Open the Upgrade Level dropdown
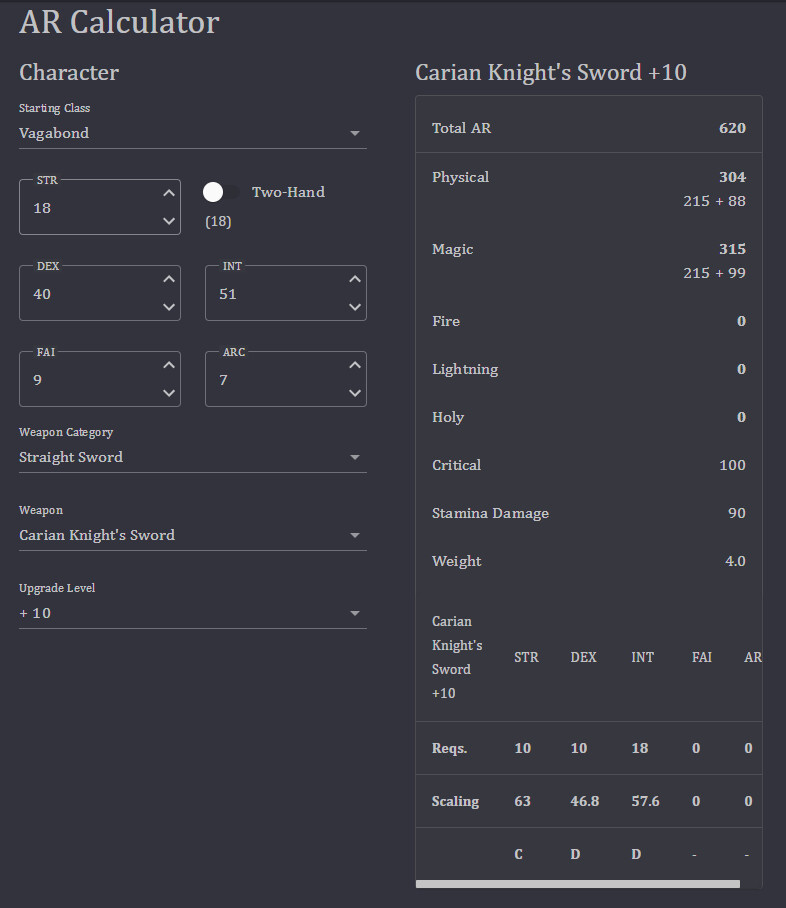Image resolution: width=786 pixels, height=908 pixels. coord(192,613)
